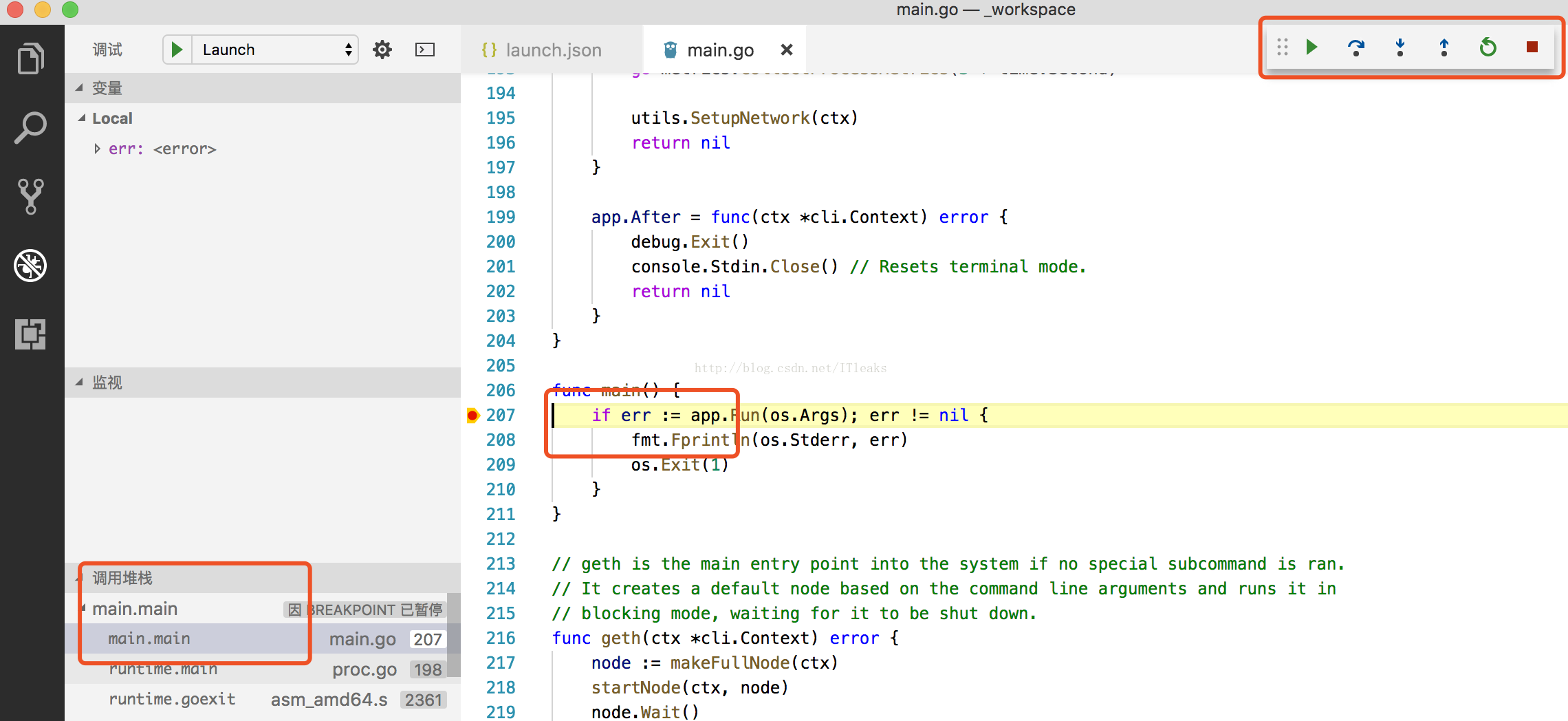Open the debug console icon
Viewport: 1568px width, 721px height.
point(425,50)
